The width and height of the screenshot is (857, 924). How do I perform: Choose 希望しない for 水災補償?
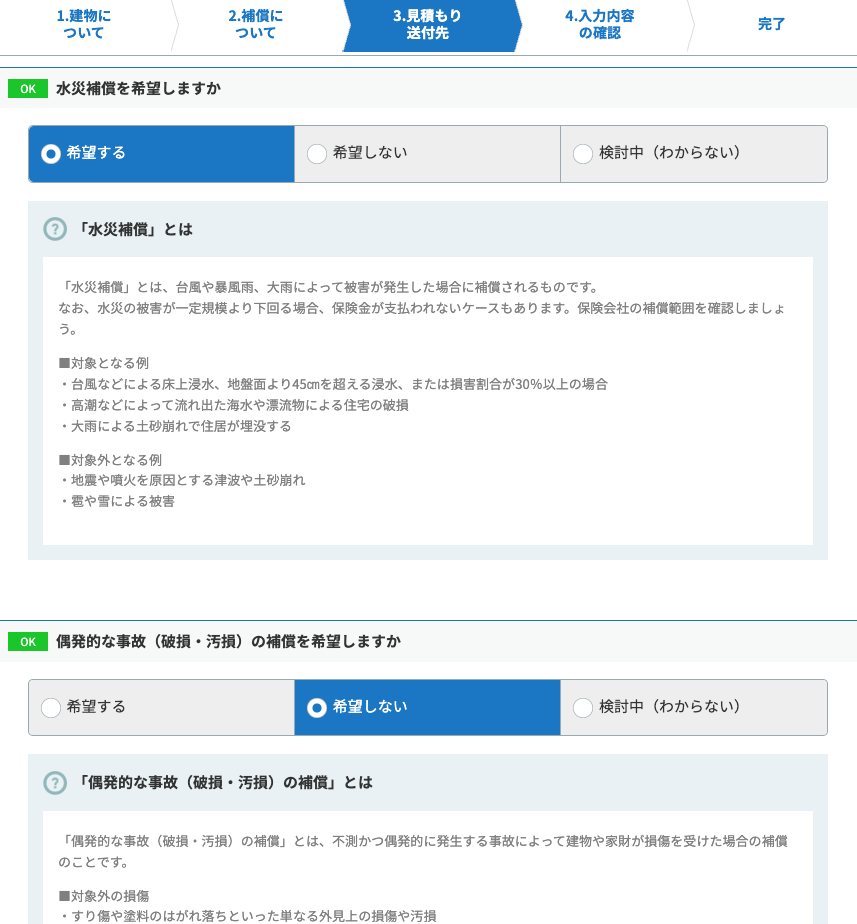click(x=427, y=154)
